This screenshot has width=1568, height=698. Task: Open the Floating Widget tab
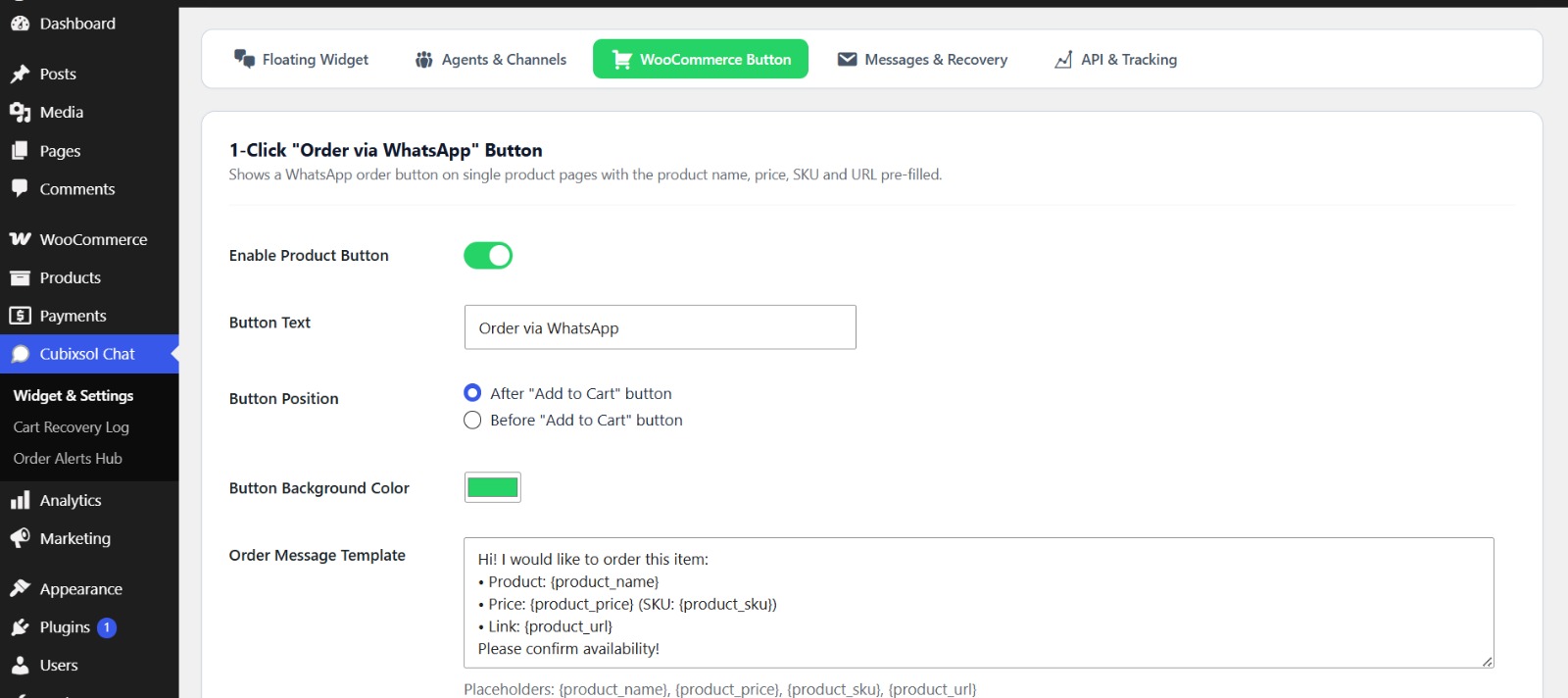[x=301, y=59]
